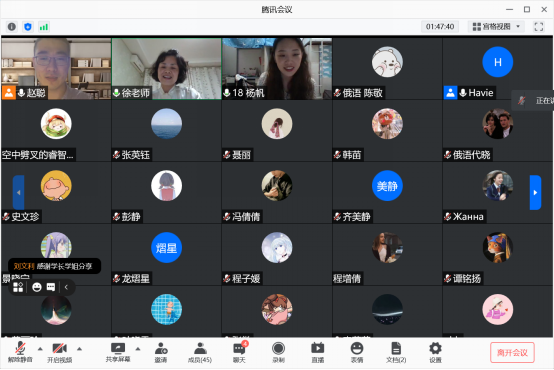Click 张英钰's sea avatar
The width and height of the screenshot is (554, 370).
(x=166, y=124)
